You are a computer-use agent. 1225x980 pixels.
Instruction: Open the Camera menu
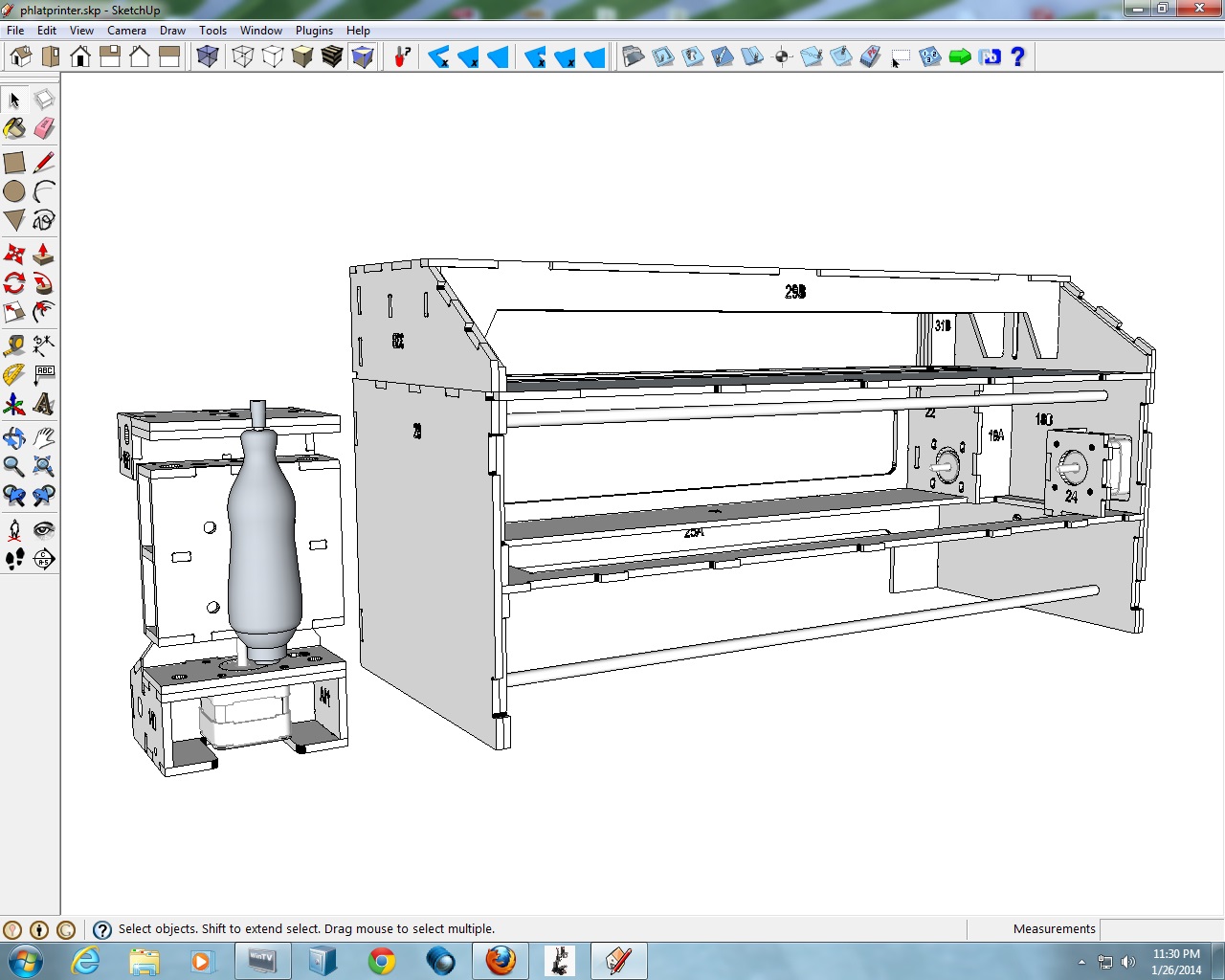[126, 31]
